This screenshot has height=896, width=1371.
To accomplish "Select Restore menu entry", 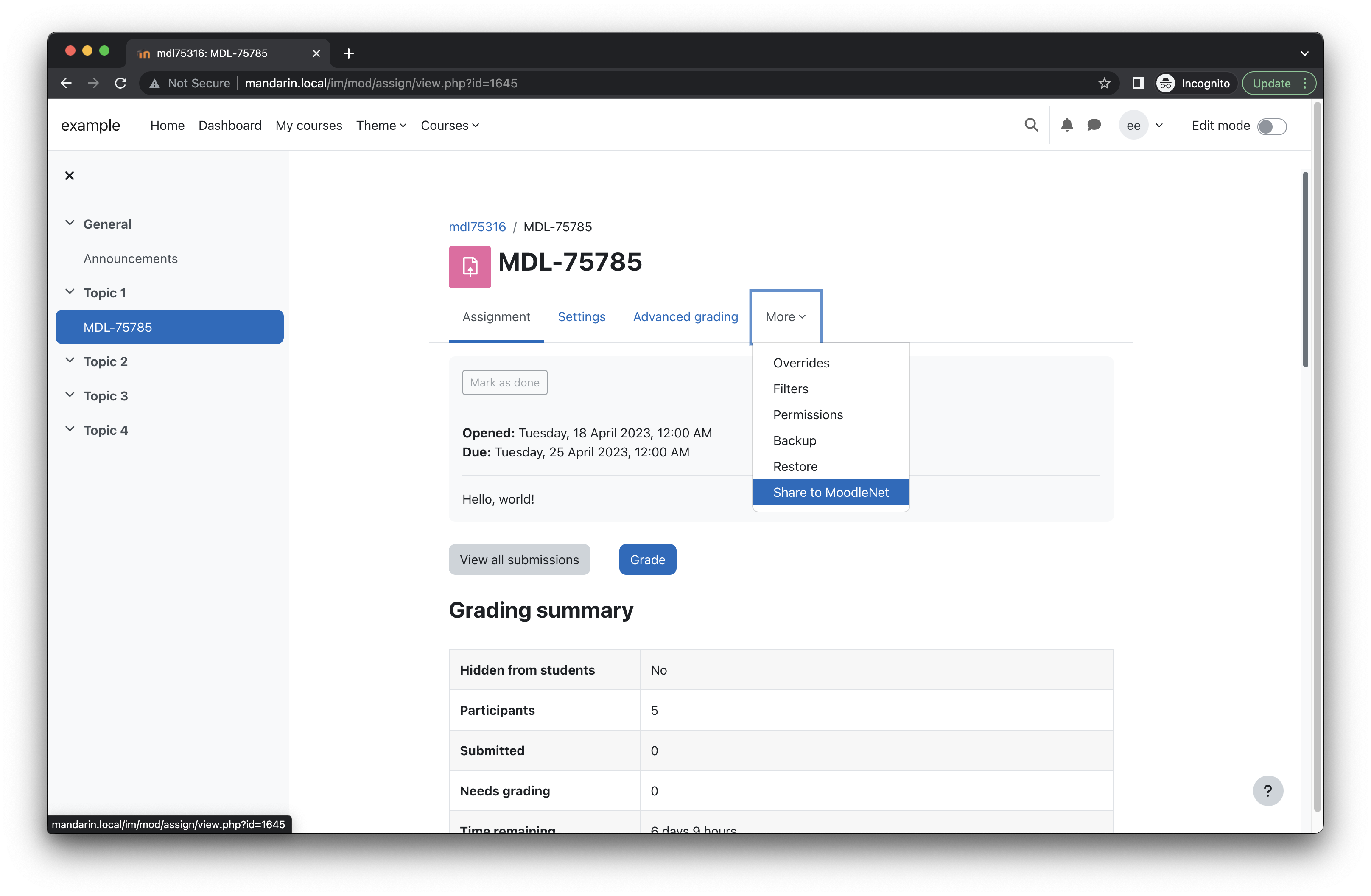I will 831,467.
